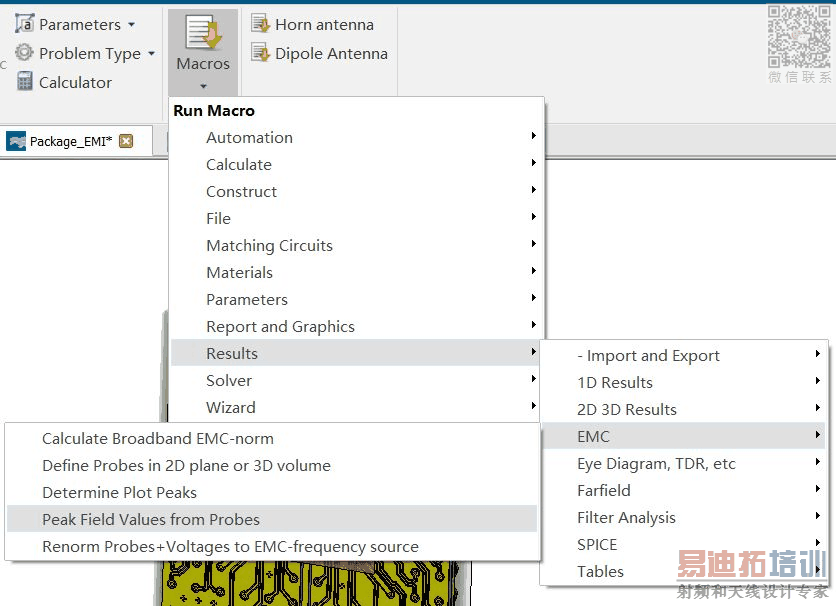Open the Materials submenu
Image resolution: width=836 pixels, height=606 pixels.
(x=356, y=272)
